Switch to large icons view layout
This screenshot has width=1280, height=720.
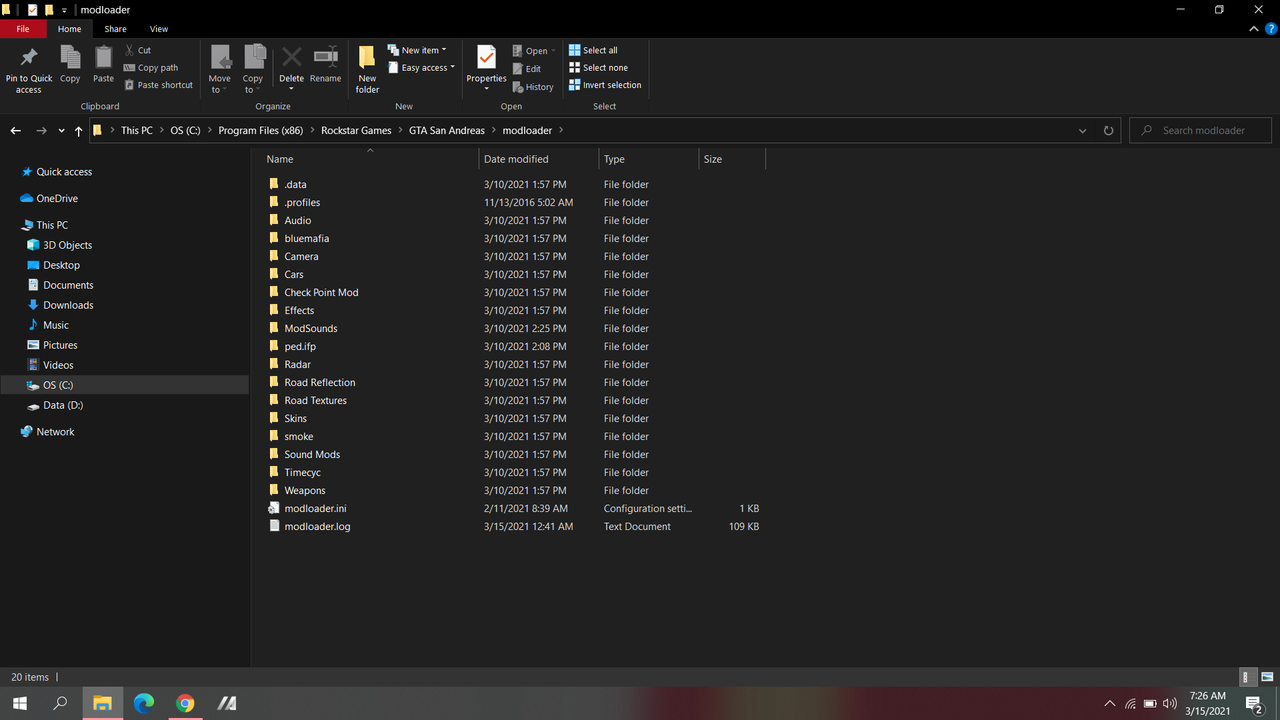point(1267,677)
